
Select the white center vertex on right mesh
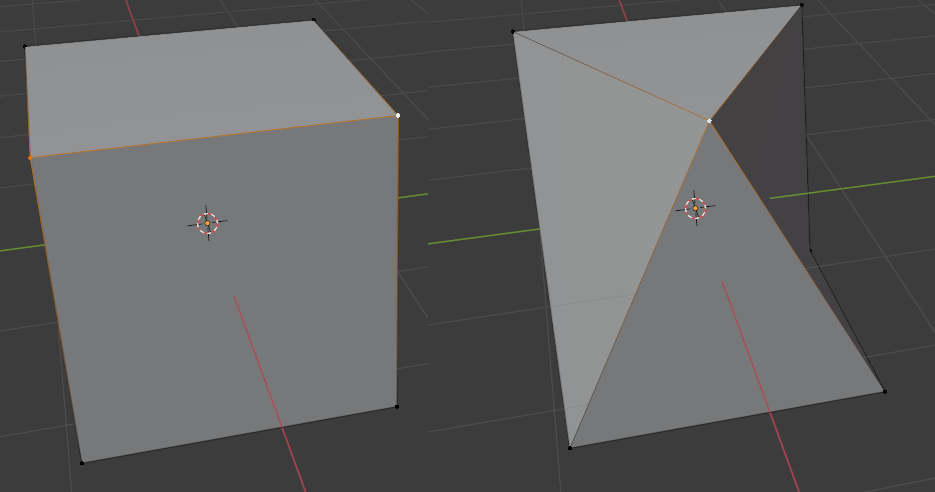click(709, 121)
